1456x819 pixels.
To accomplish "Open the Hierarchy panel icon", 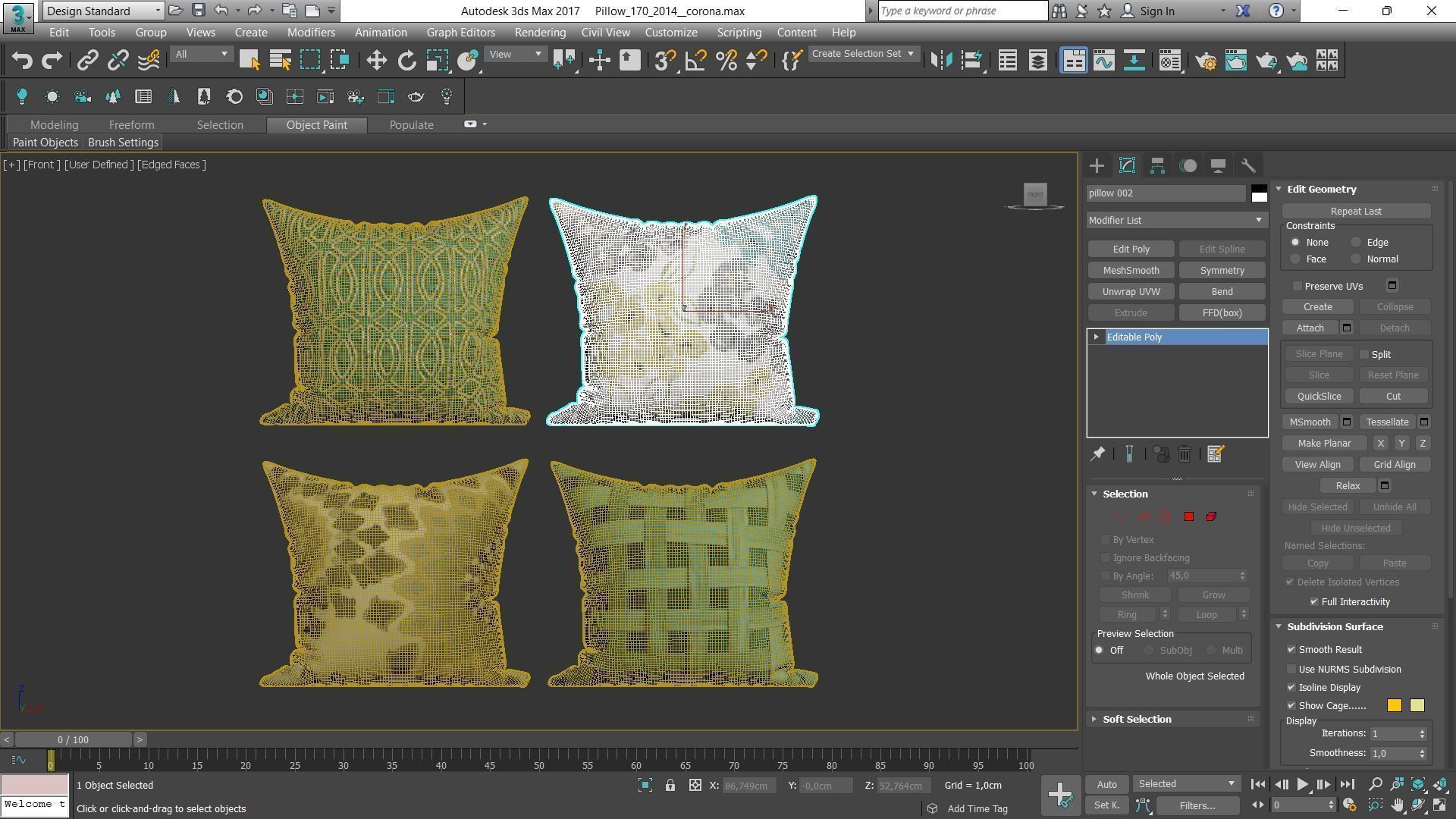I will pos(1157,165).
